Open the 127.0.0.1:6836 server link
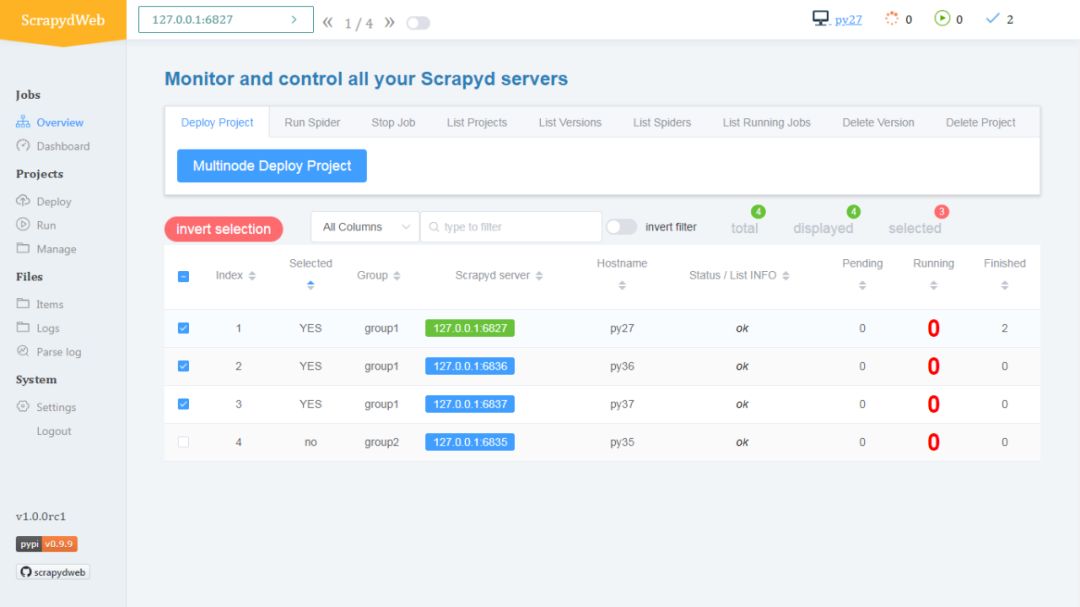The width and height of the screenshot is (1080, 607). coord(470,366)
